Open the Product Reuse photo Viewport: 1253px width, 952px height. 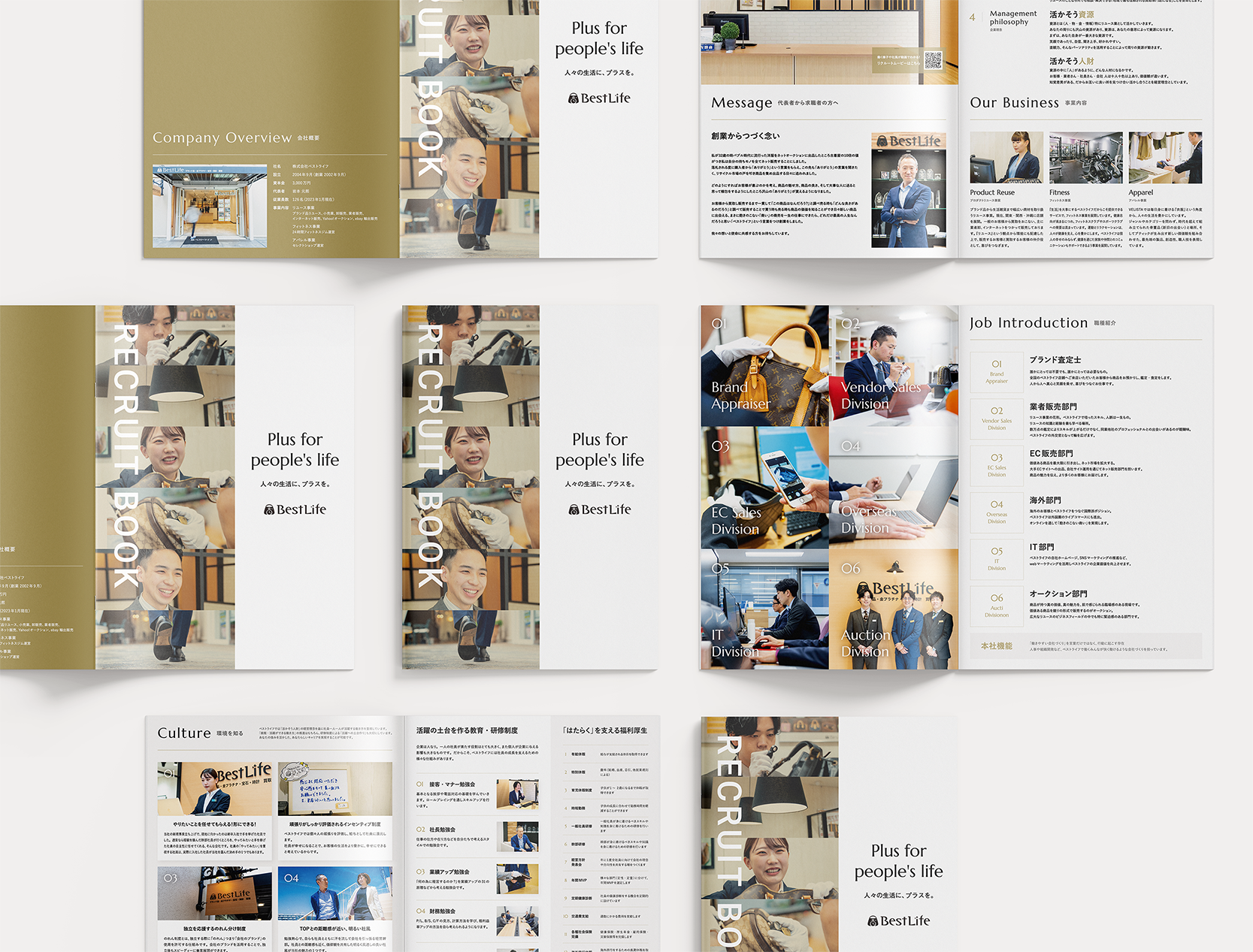(x=1006, y=158)
